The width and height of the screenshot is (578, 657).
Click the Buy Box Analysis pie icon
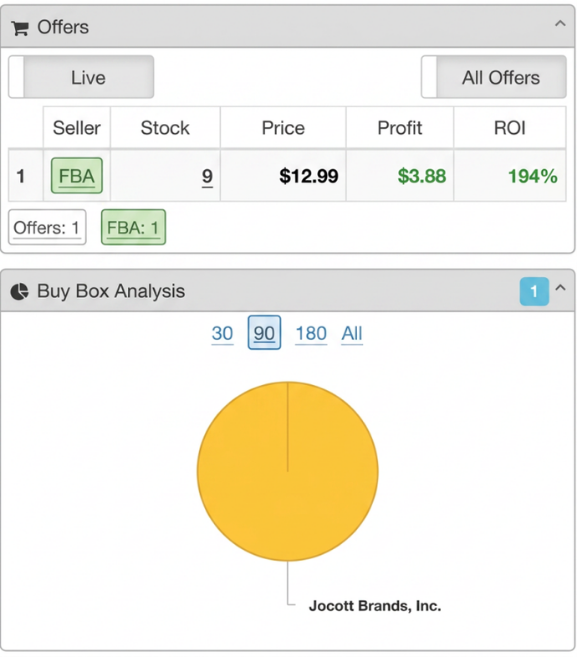[19, 292]
